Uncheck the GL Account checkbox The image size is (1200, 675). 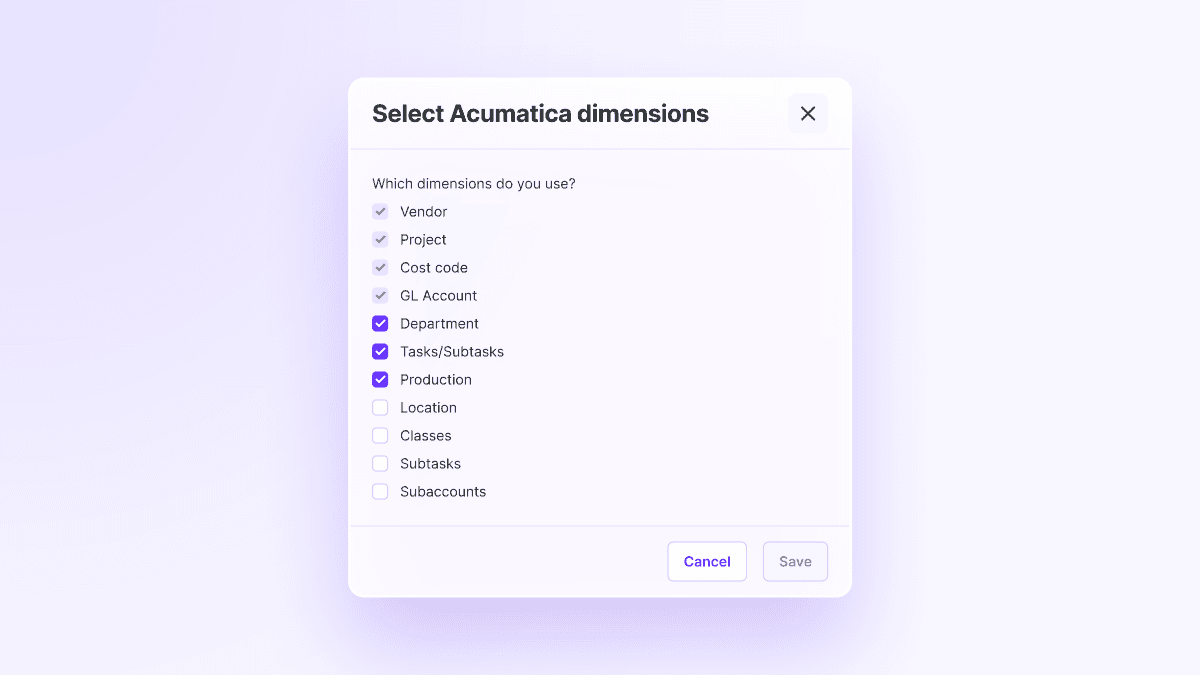380,295
